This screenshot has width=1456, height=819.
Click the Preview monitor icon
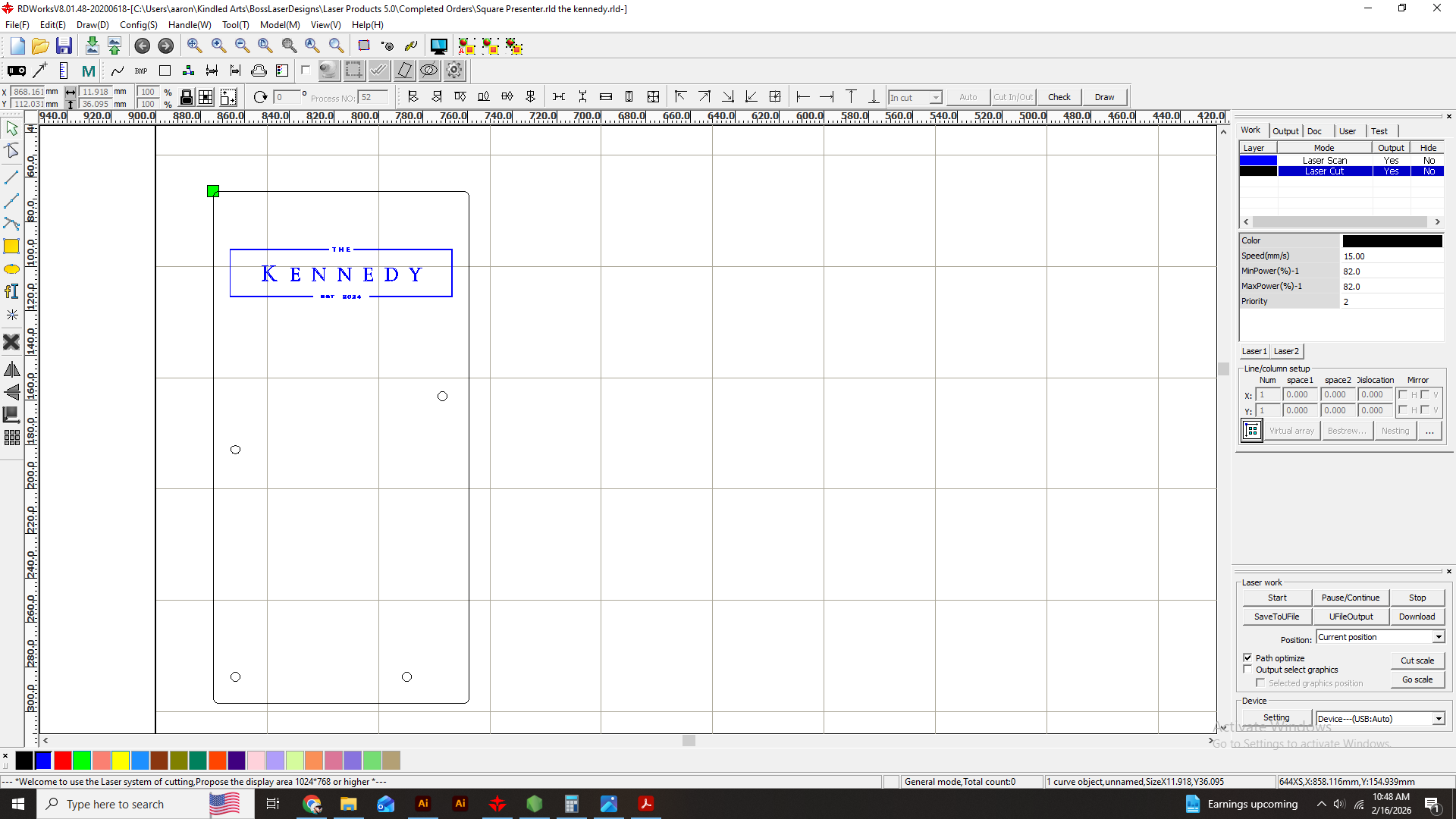tap(438, 46)
